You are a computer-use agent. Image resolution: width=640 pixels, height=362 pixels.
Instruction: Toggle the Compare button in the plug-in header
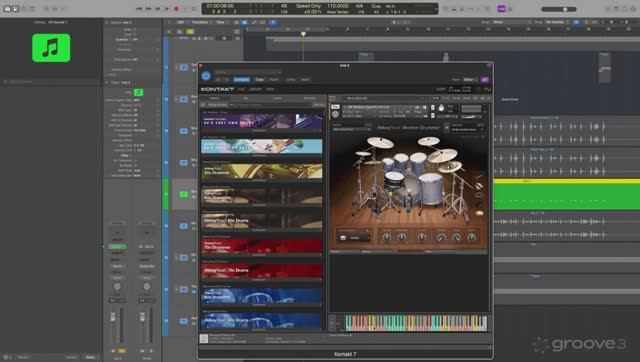[x=242, y=80]
